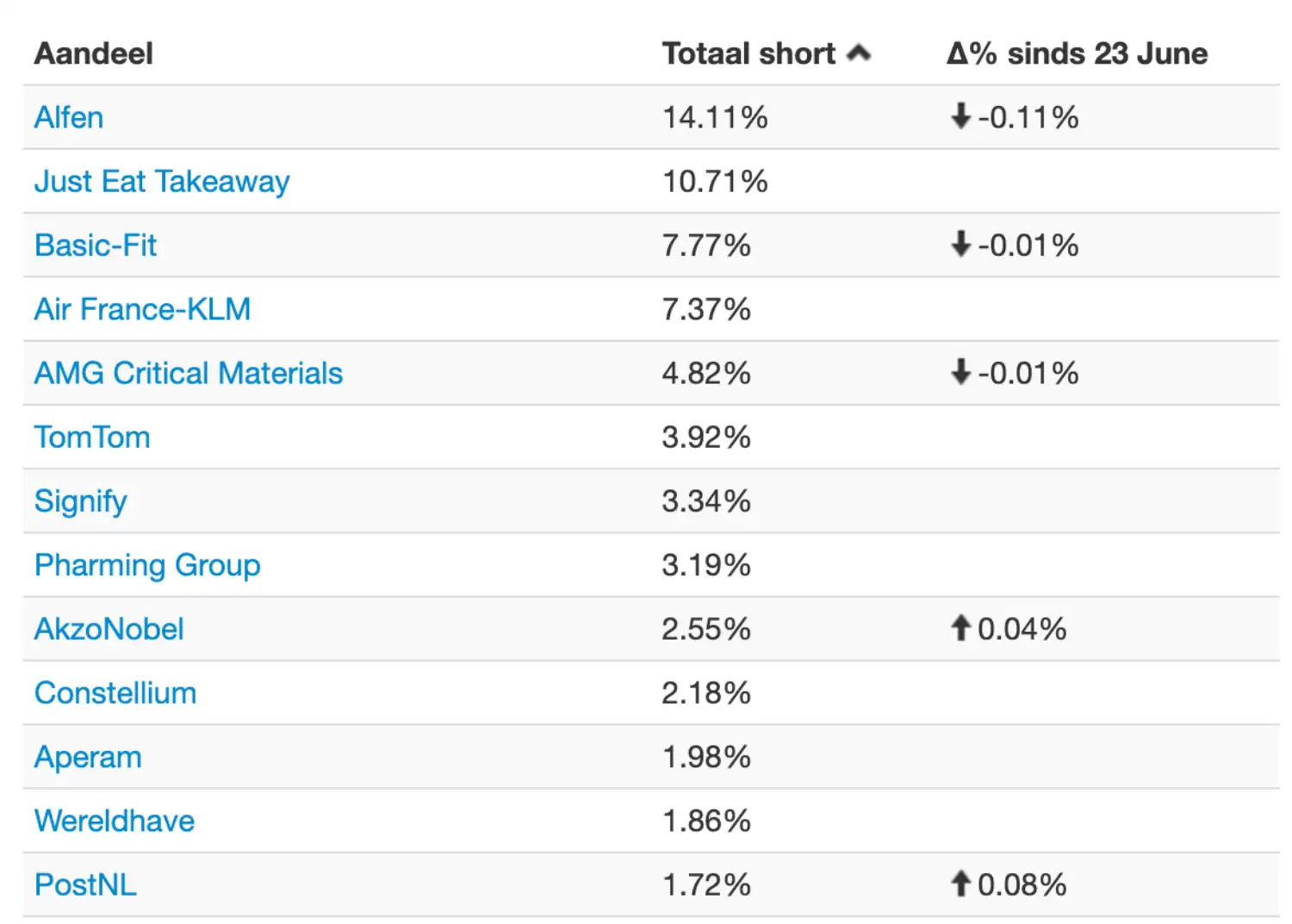The width and height of the screenshot is (1292, 924).
Task: Open the Pharming Group link
Action: tap(147, 566)
